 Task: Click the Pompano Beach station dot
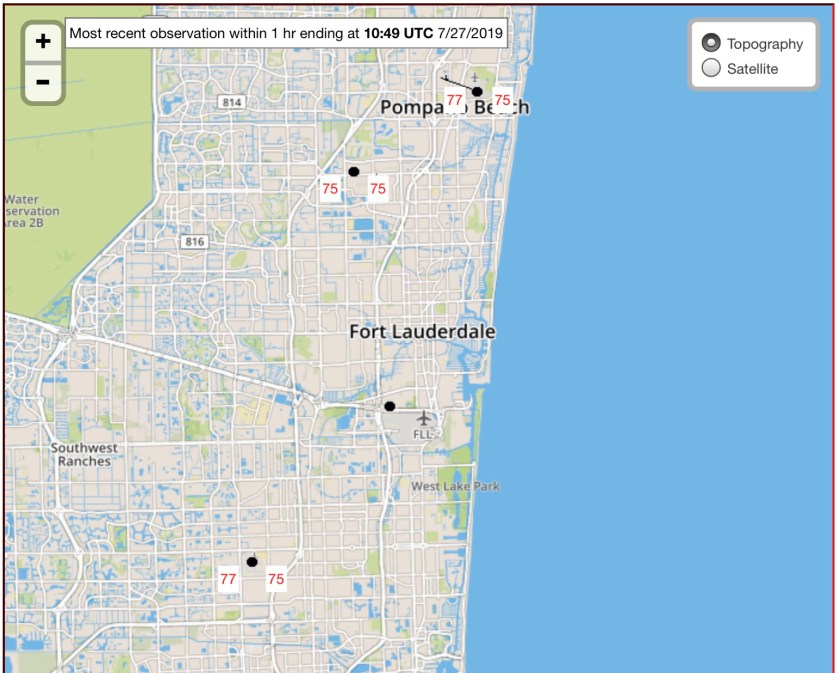click(477, 92)
